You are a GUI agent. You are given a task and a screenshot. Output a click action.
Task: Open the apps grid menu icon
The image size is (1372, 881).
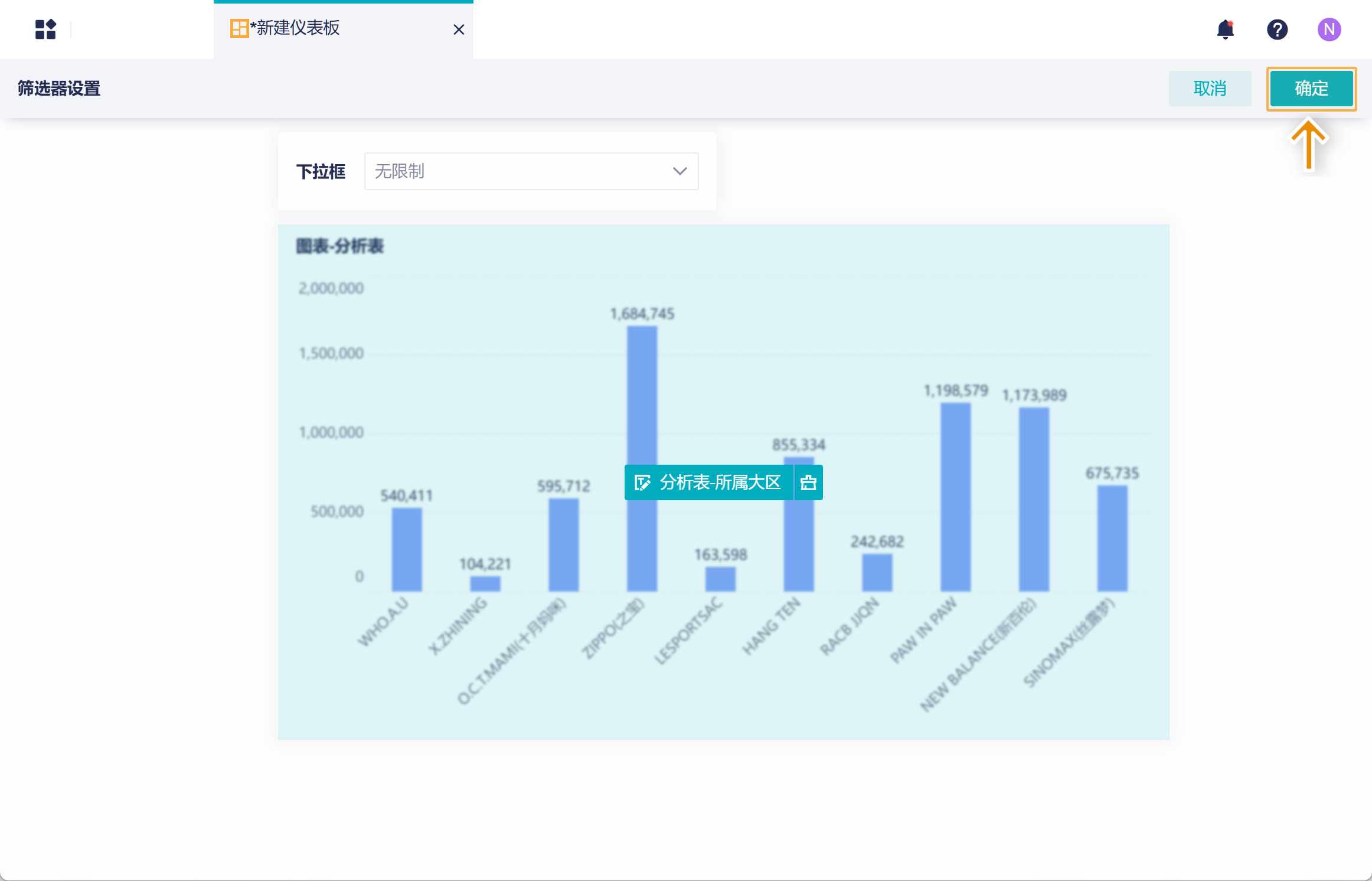pos(45,29)
